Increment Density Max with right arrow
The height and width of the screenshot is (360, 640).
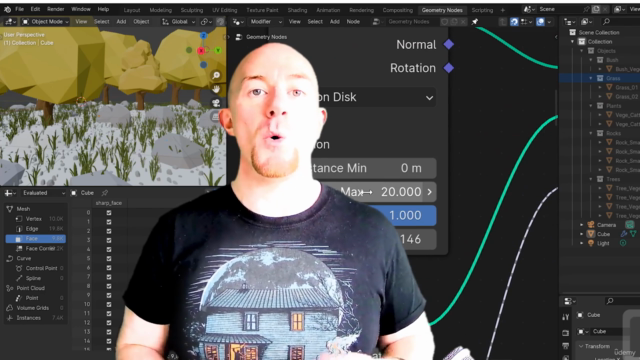(429, 192)
